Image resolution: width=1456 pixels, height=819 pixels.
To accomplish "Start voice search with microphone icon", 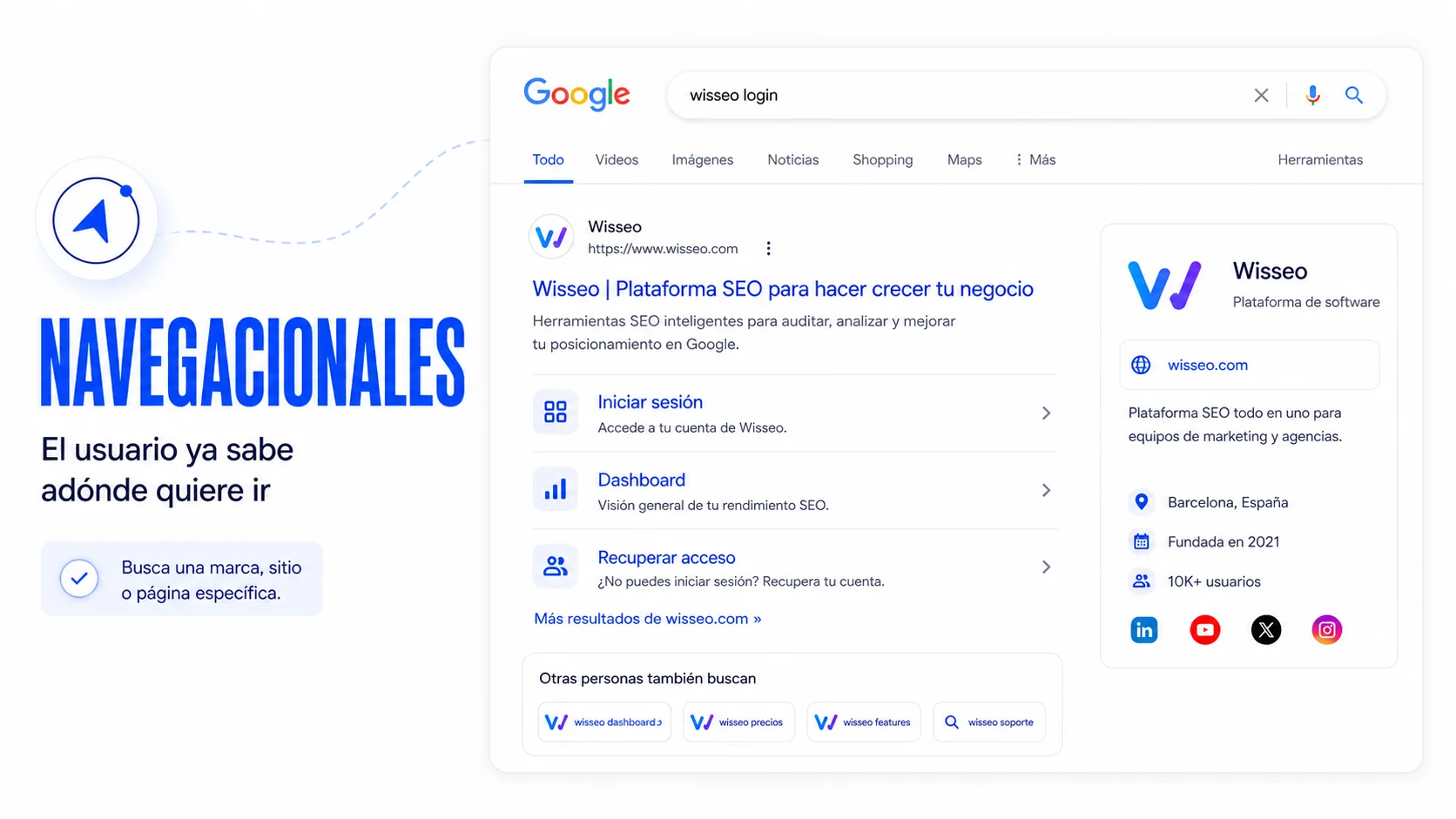I will pyautogui.click(x=1312, y=95).
